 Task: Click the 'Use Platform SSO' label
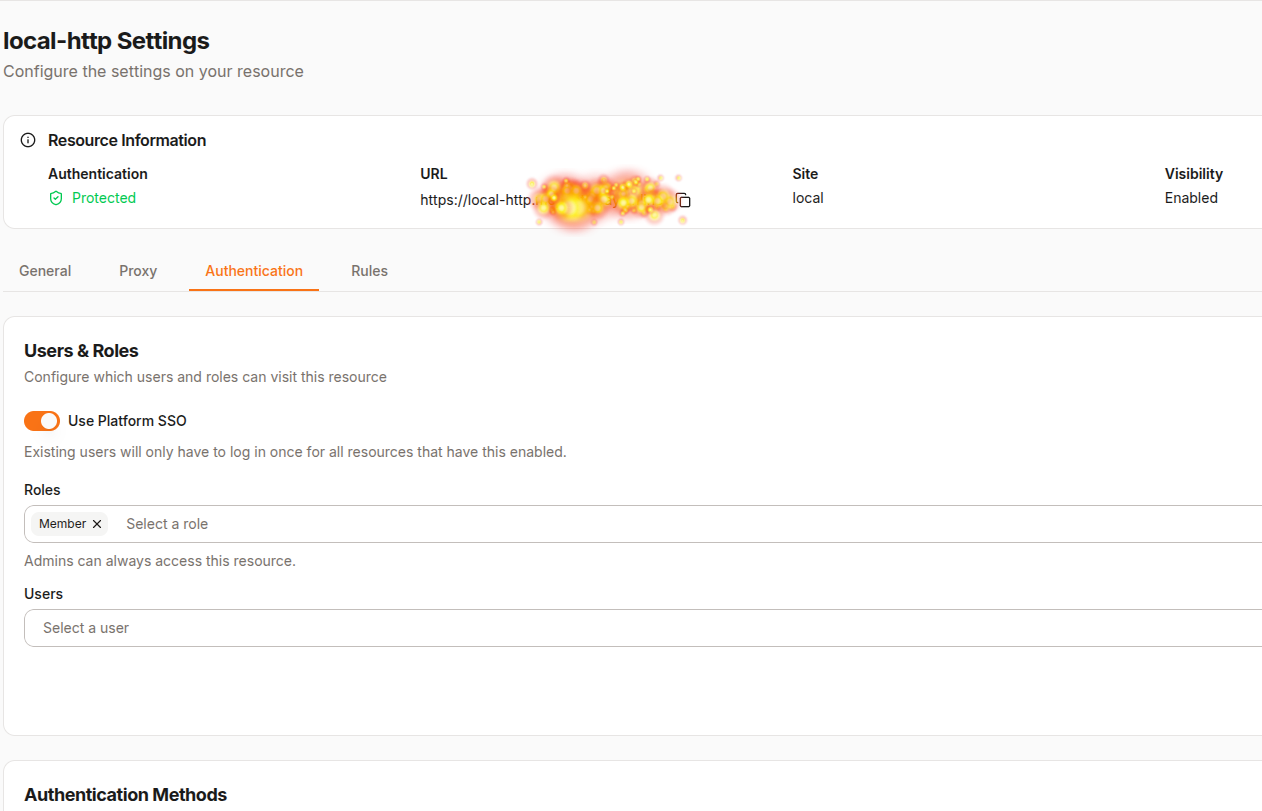(127, 421)
